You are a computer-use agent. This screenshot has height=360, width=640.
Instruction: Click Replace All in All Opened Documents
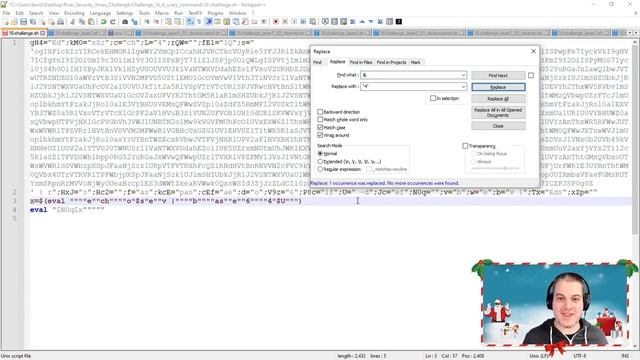point(498,113)
